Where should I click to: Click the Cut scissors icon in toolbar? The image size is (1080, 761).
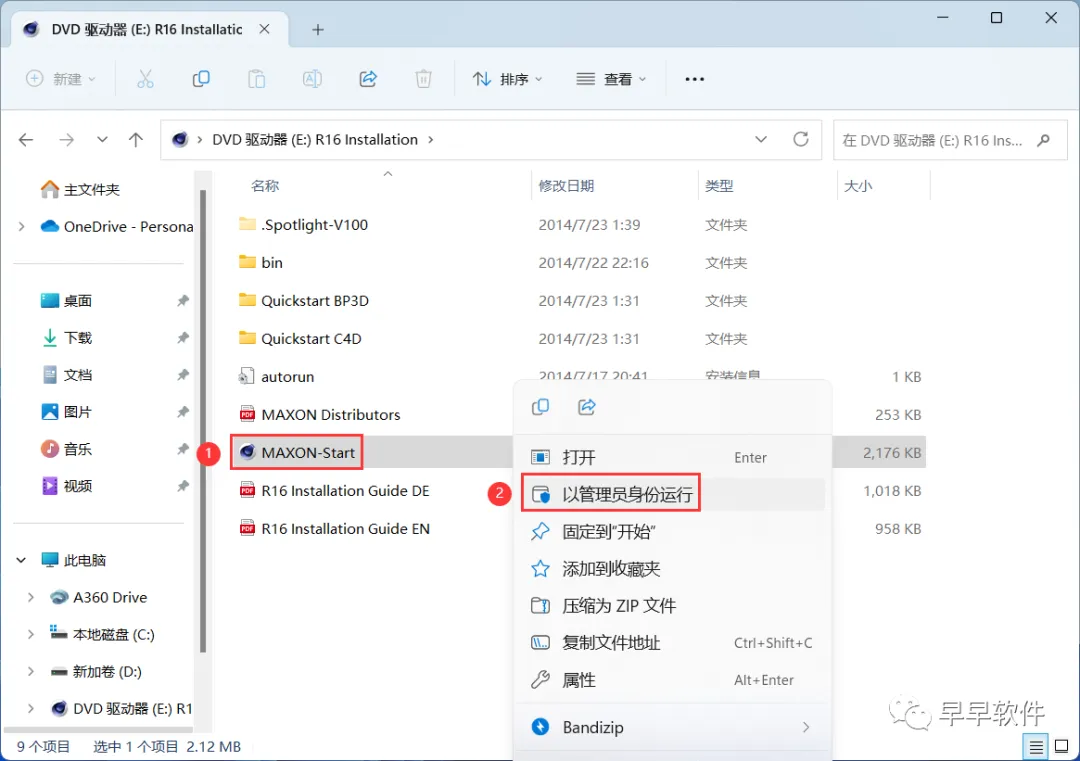click(145, 79)
